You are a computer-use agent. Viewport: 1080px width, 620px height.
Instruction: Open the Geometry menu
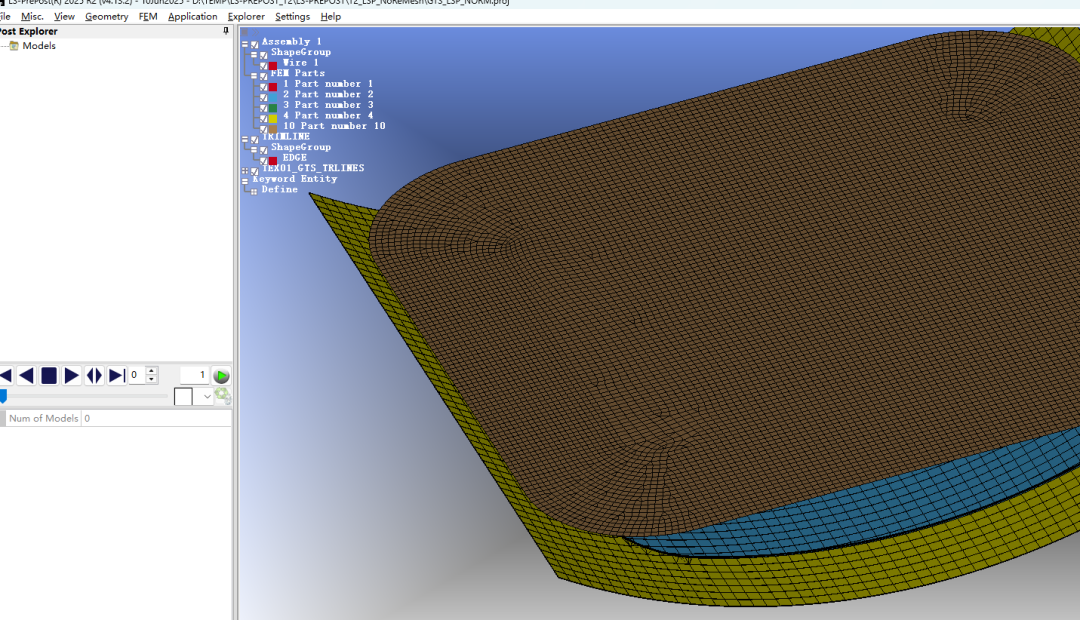[107, 17]
